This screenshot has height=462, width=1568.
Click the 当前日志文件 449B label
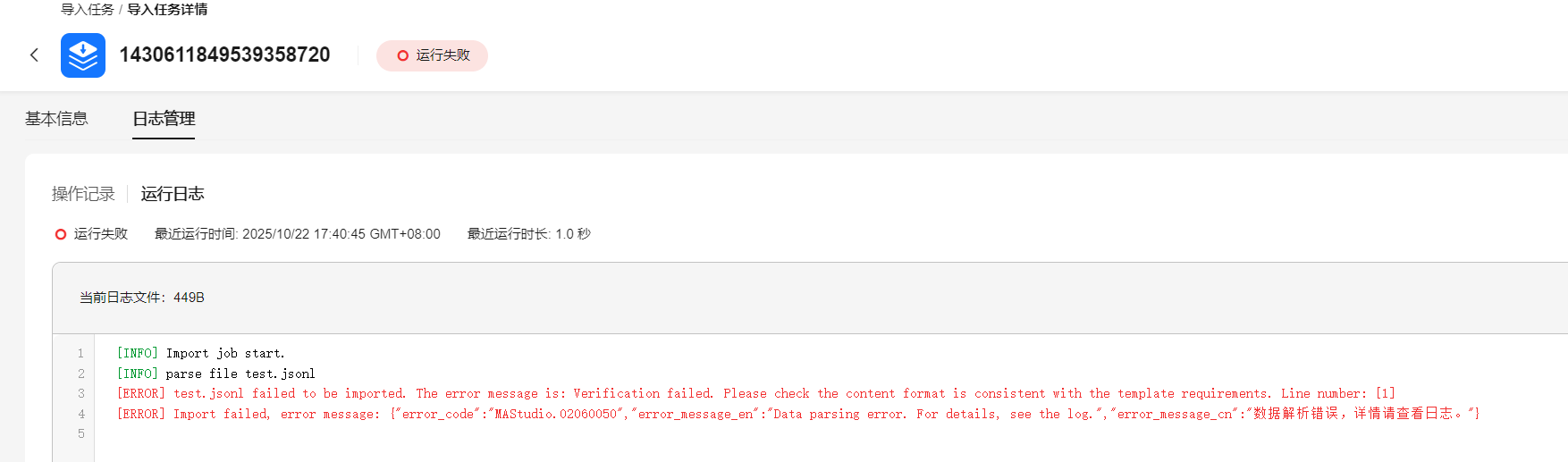point(142,298)
